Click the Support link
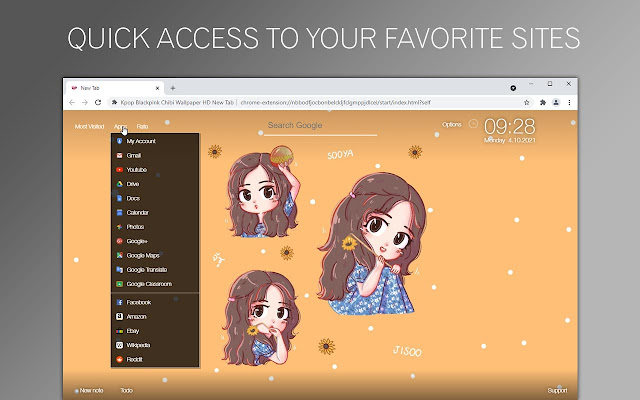 pos(558,391)
